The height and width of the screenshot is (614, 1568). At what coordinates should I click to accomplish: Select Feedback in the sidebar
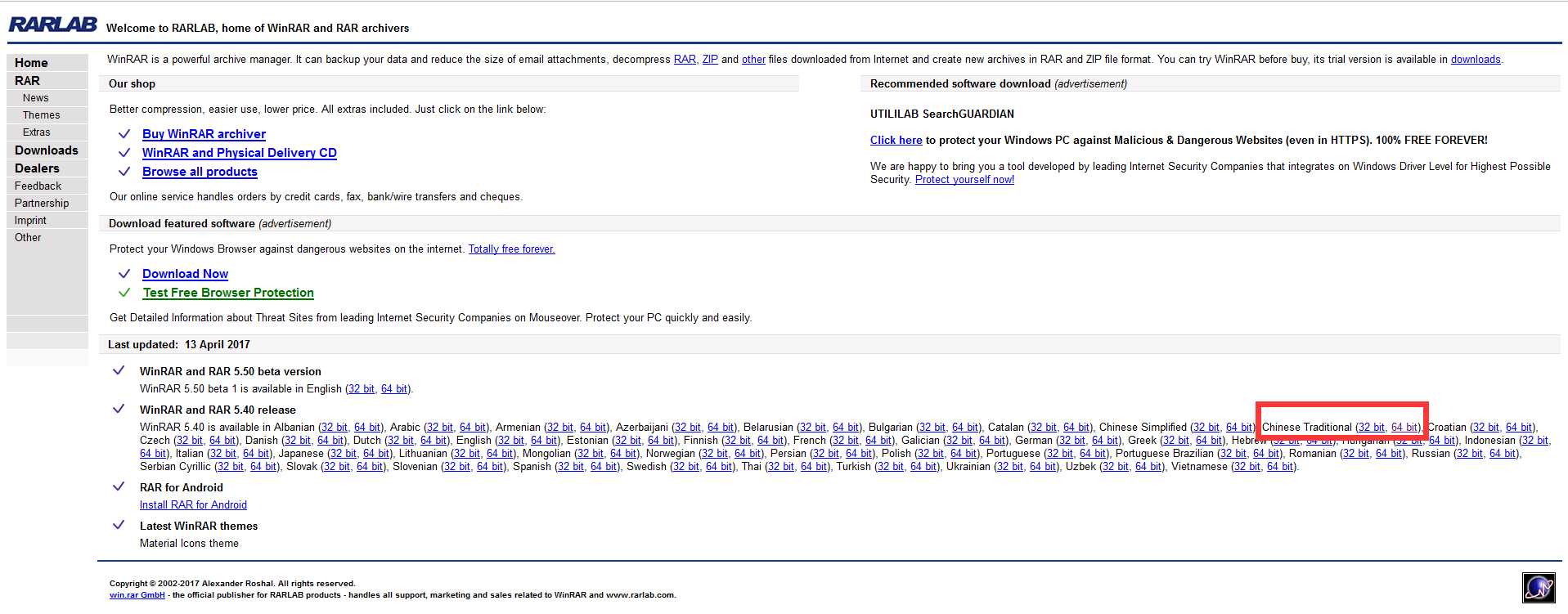38,186
